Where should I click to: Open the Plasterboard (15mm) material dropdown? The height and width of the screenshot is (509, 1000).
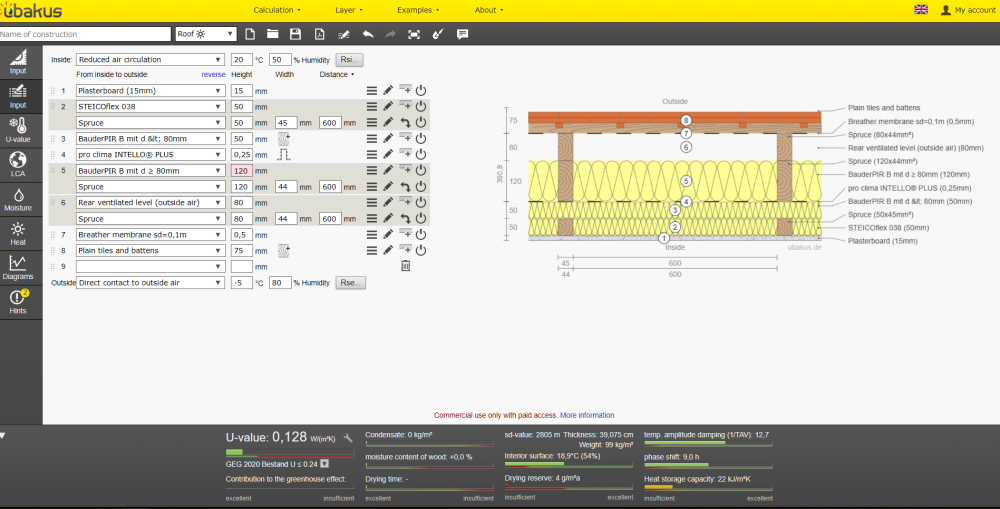(x=151, y=91)
